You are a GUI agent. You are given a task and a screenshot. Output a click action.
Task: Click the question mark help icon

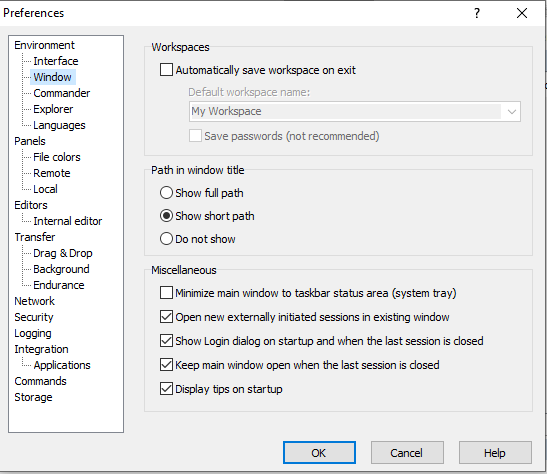477,13
